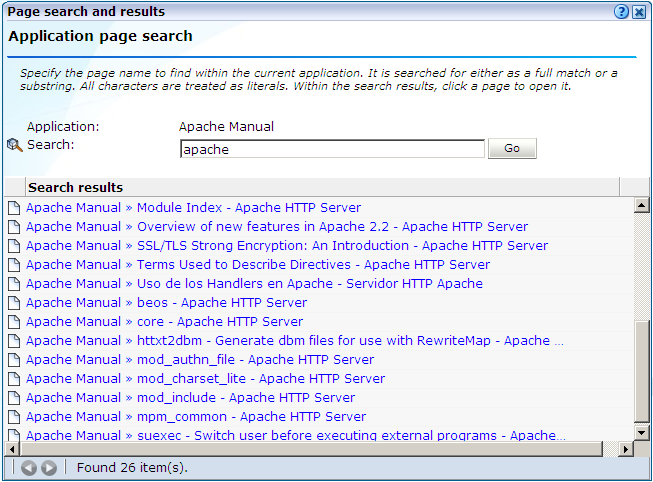Click the vertical scrollbar thumb
The width and height of the screenshot is (653, 482).
[x=641, y=372]
